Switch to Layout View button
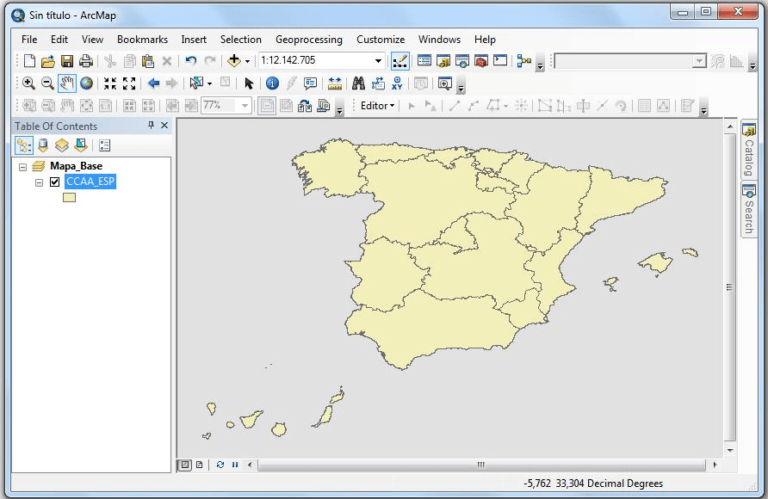The width and height of the screenshot is (768, 499). pos(199,464)
